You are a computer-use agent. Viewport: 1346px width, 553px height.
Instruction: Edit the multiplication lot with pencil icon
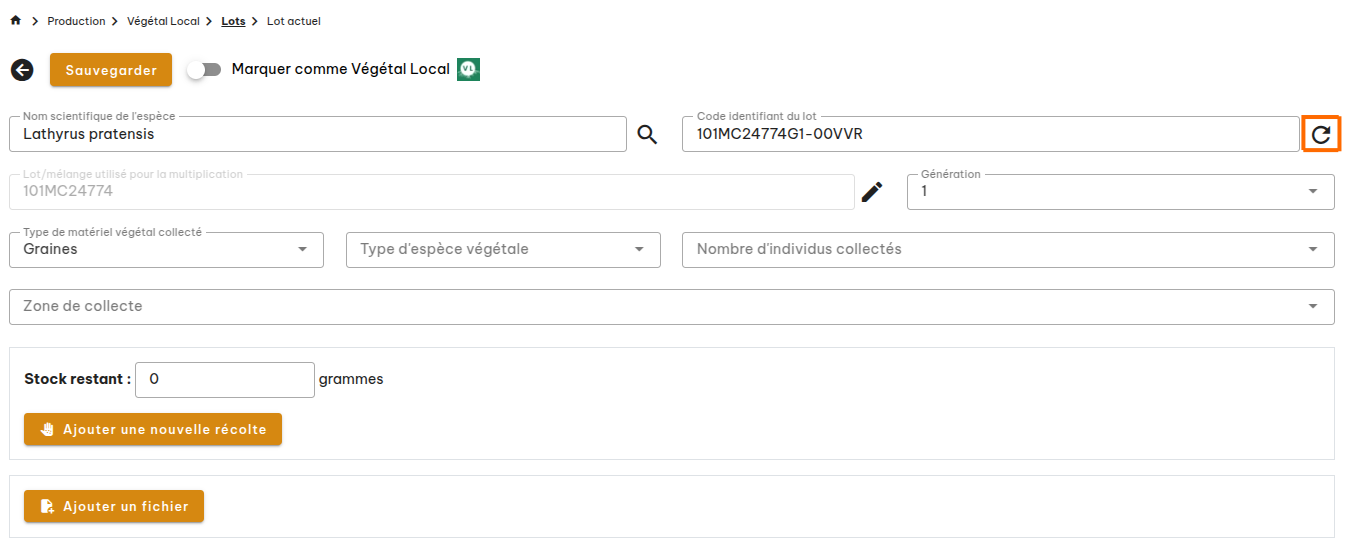pos(873,192)
